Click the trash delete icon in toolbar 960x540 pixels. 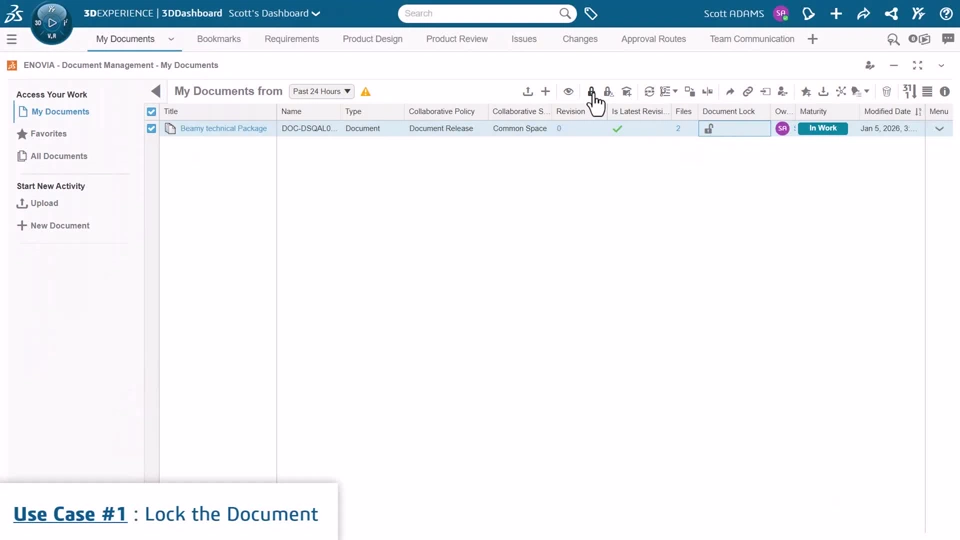pyautogui.click(x=887, y=91)
